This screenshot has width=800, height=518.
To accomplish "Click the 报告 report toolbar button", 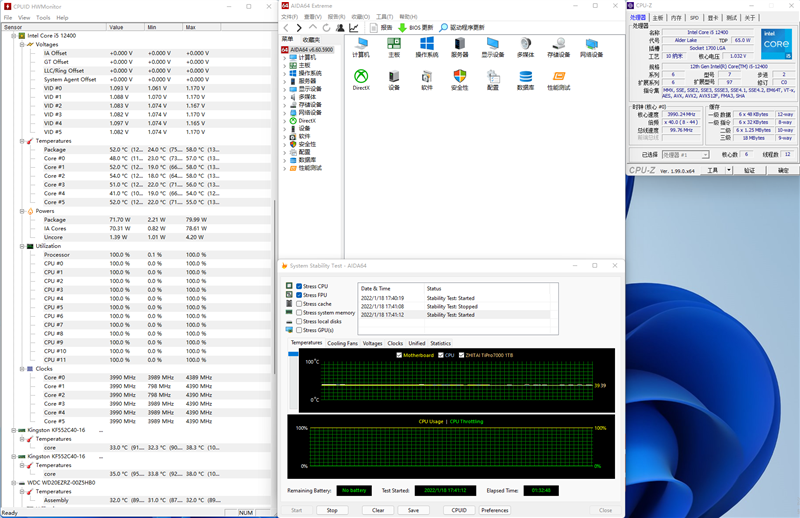I will click(x=381, y=28).
